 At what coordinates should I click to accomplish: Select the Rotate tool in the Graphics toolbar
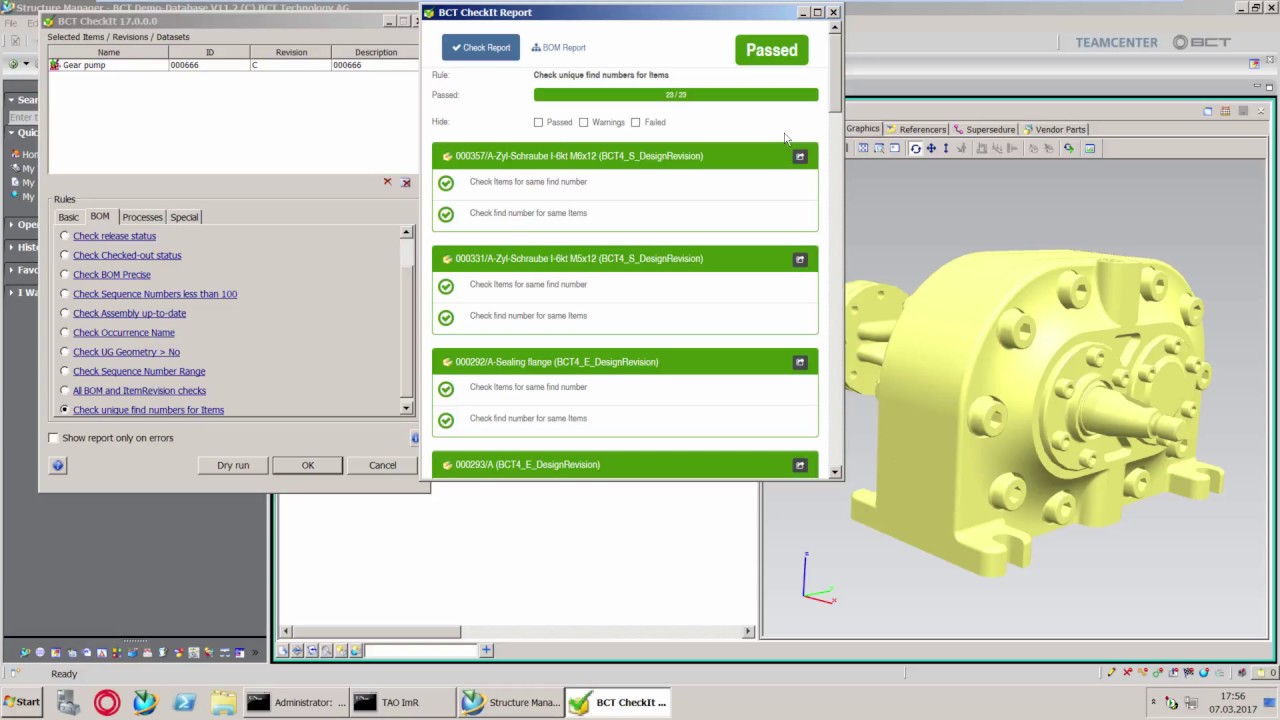(915, 149)
